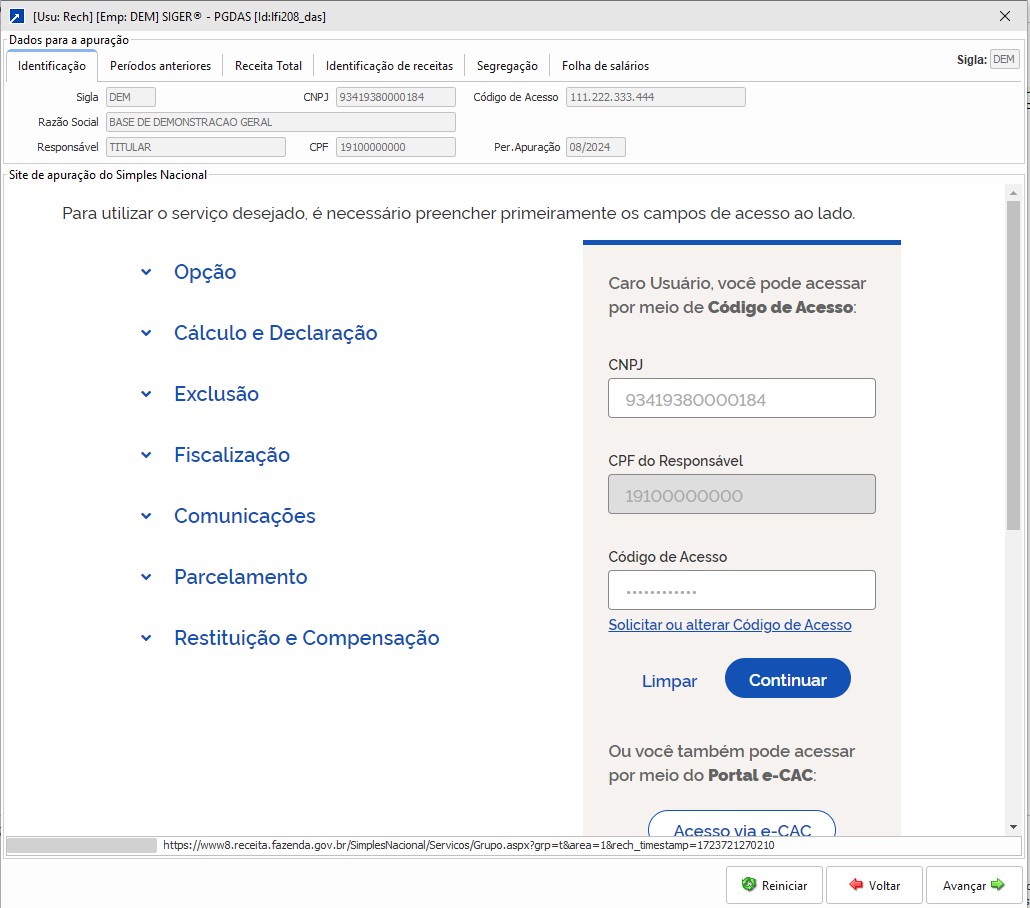Click the Acesso via e-CAC button

click(x=742, y=826)
